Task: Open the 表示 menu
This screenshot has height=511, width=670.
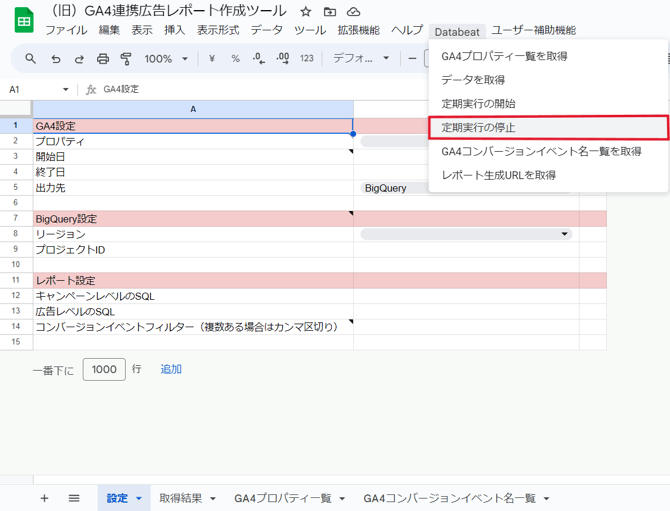Action: tap(142, 30)
